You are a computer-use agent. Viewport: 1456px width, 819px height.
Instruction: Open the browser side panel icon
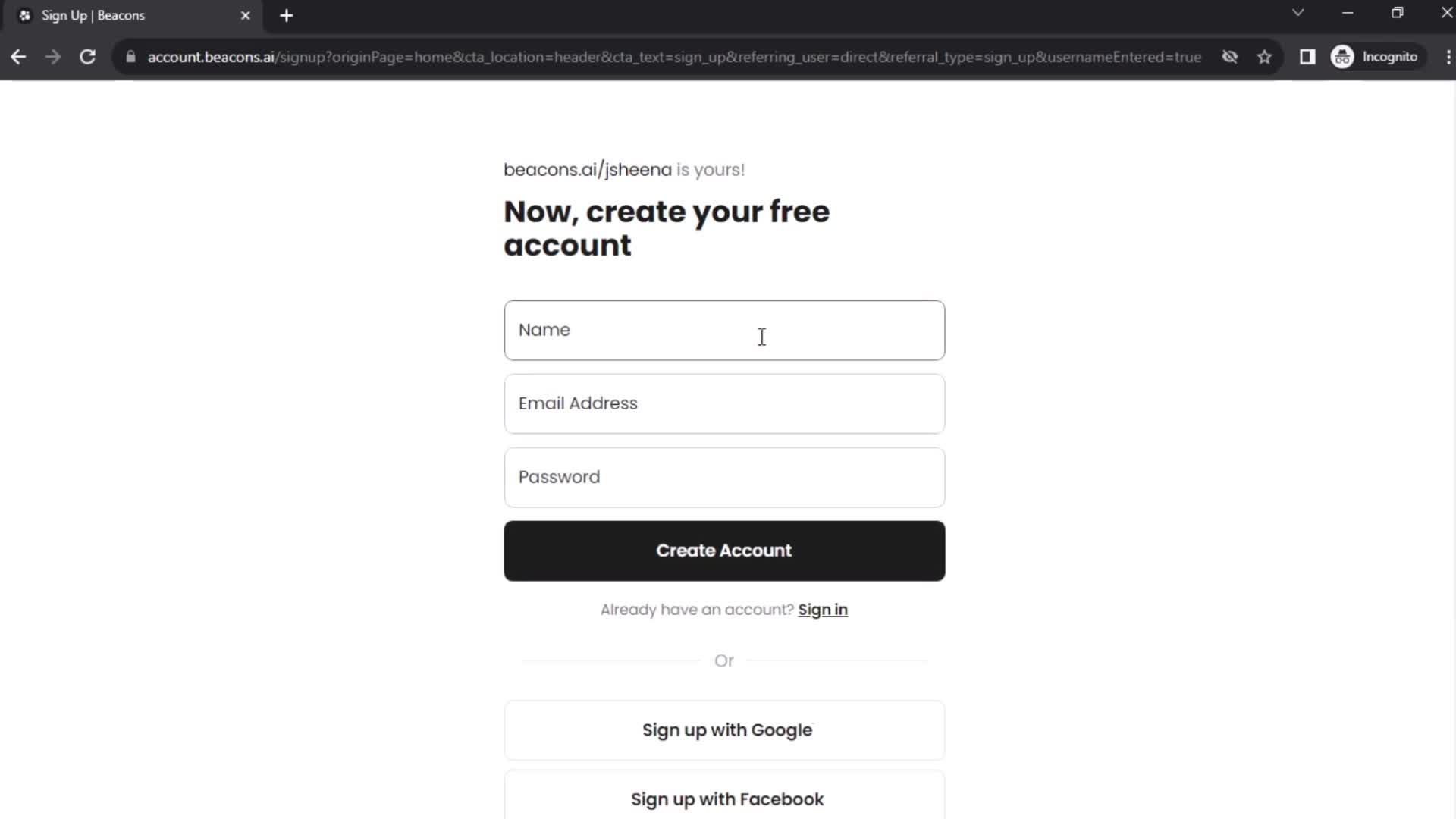pyautogui.click(x=1307, y=57)
